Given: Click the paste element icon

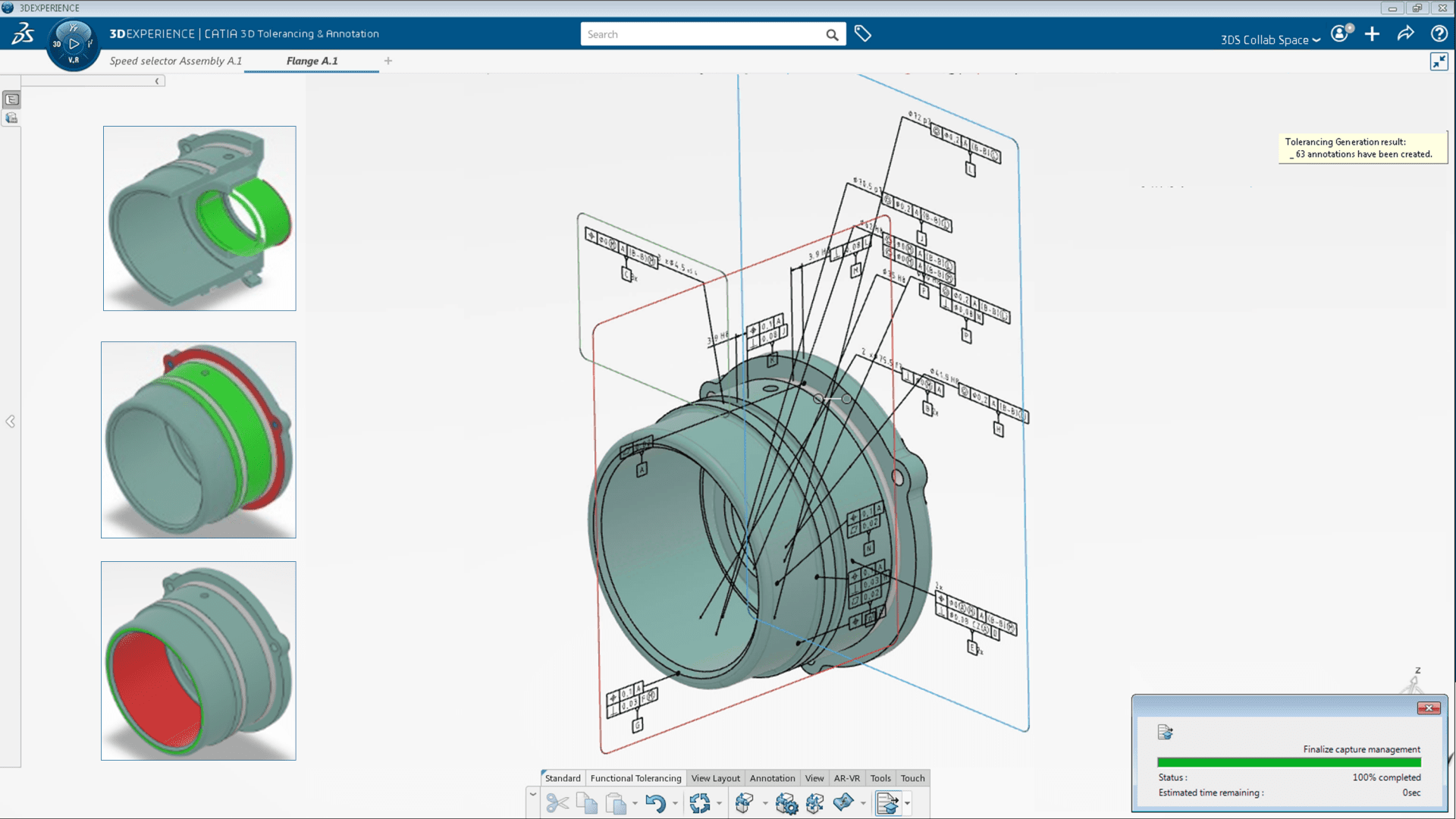Looking at the screenshot, I should pyautogui.click(x=618, y=802).
